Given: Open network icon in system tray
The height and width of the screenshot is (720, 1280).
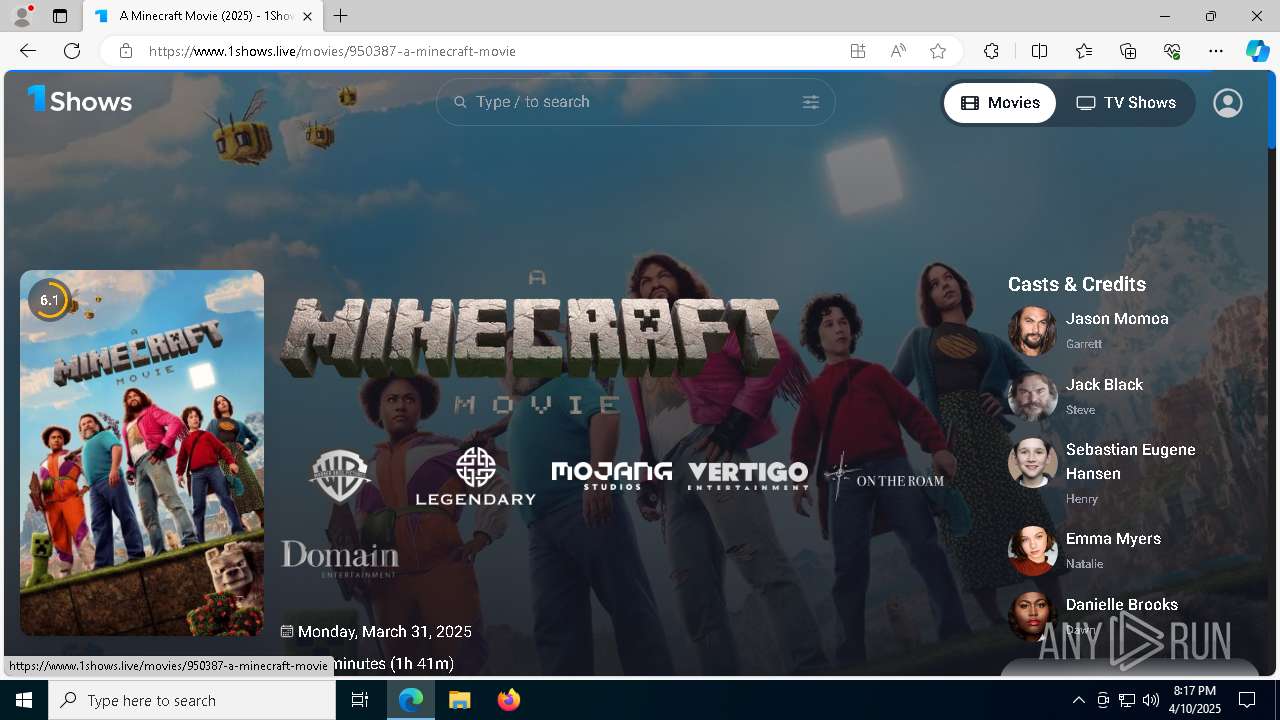Looking at the screenshot, I should 1126,700.
